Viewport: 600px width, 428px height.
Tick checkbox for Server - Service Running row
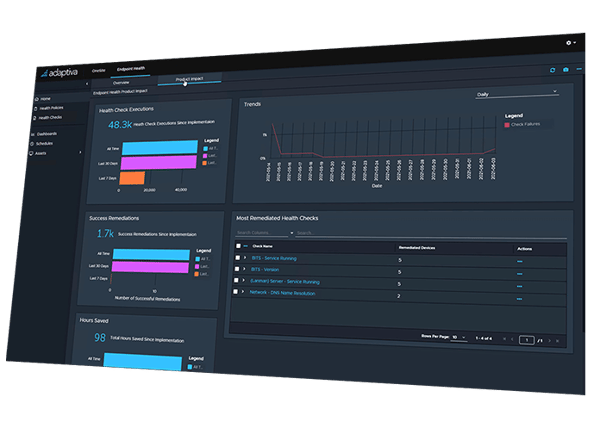(236, 280)
